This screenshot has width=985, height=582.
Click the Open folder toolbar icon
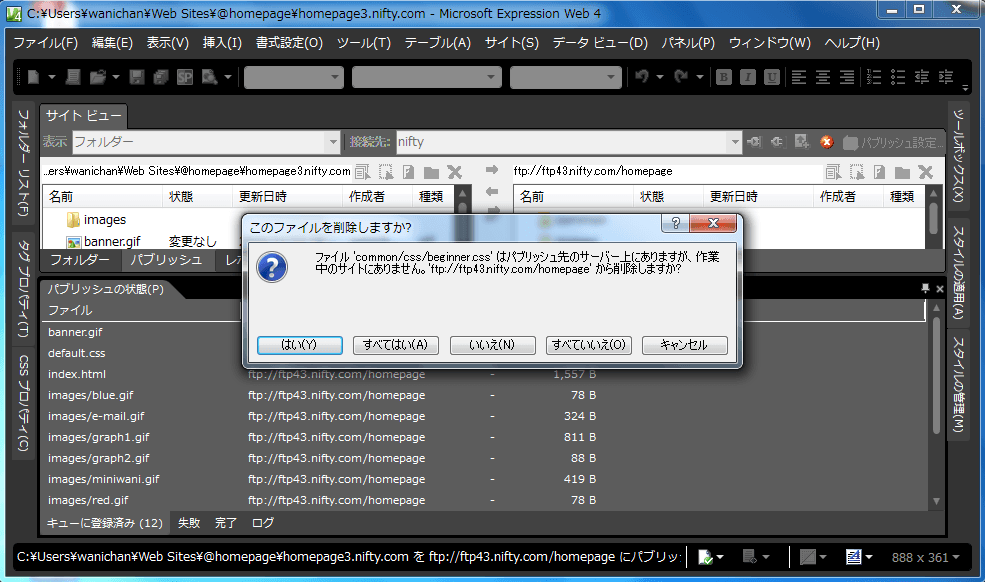pos(97,77)
